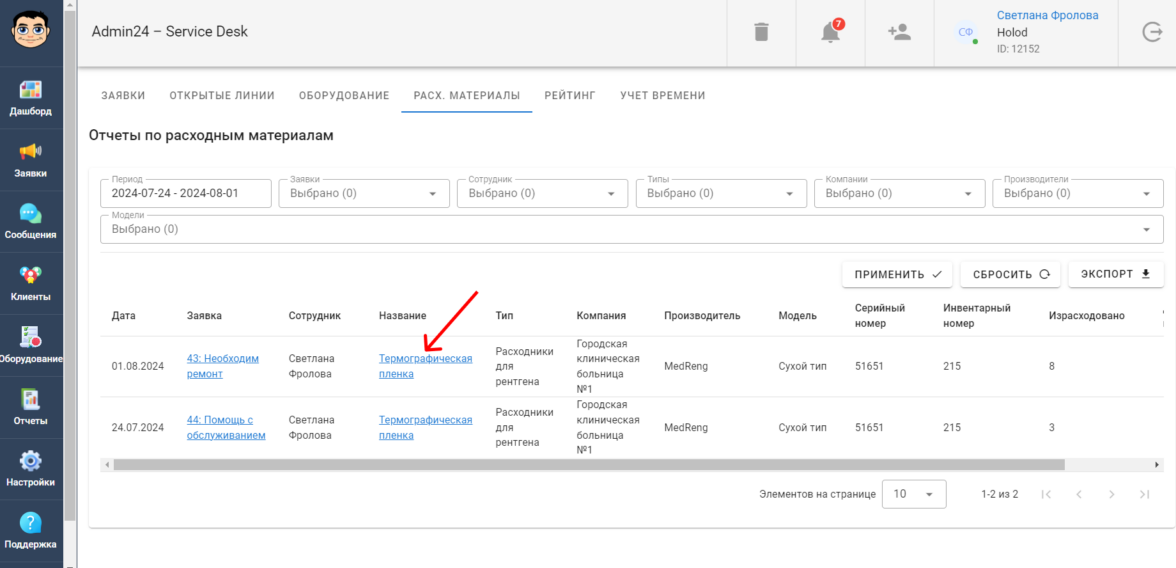Switch to the Оборудование tab
1176x568 pixels.
click(x=344, y=96)
